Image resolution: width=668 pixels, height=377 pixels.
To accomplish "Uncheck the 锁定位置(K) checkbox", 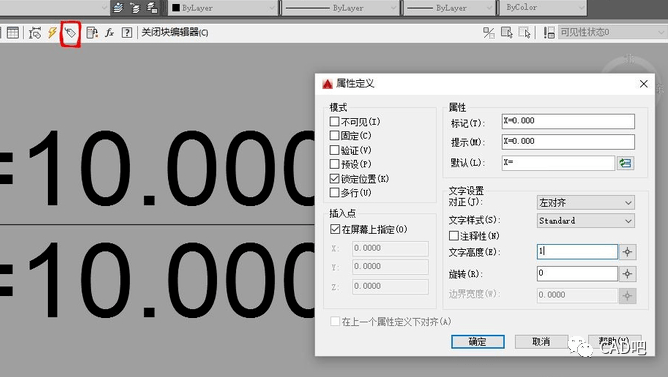I will (x=334, y=178).
